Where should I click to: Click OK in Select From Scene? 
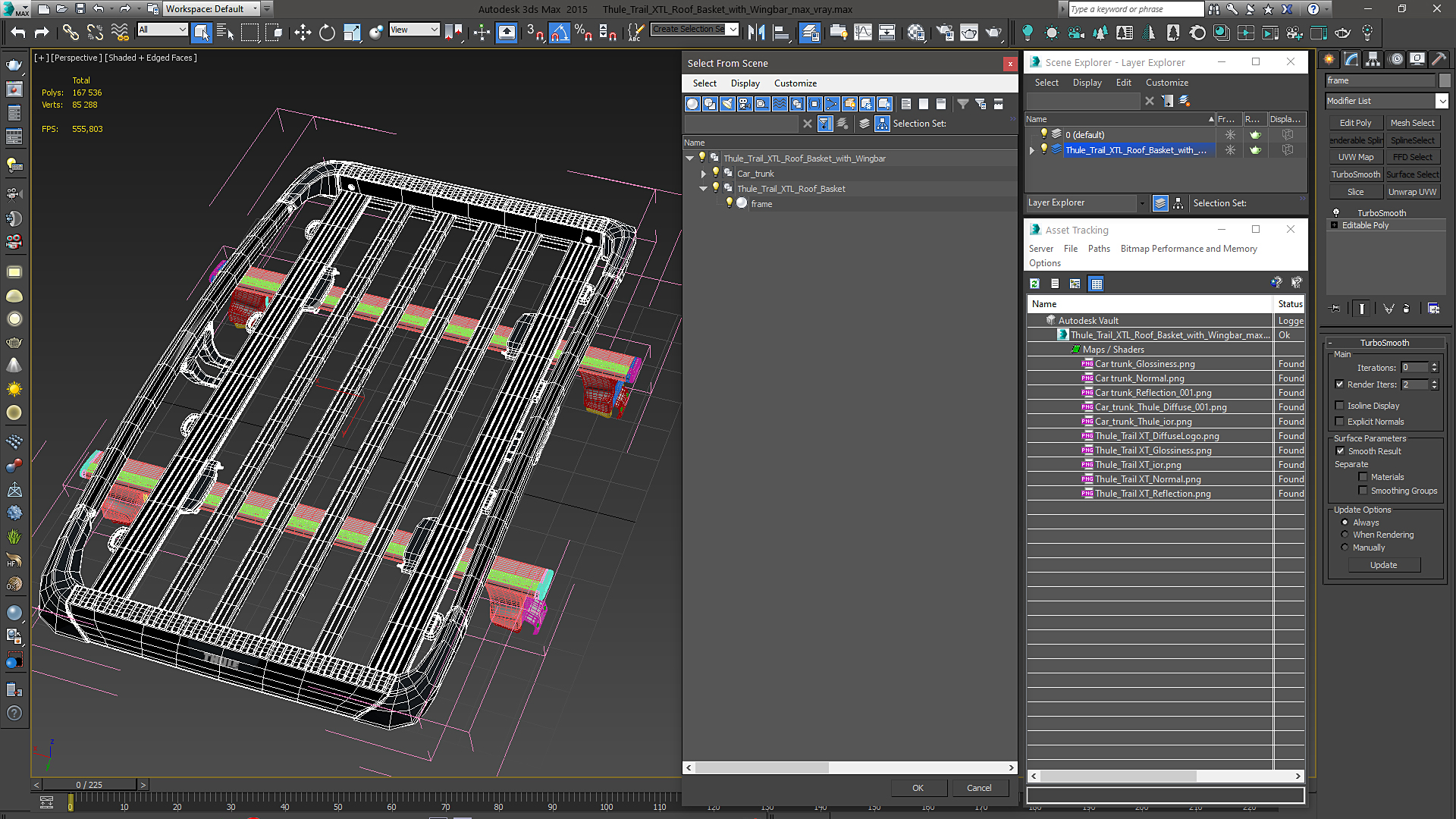918,788
